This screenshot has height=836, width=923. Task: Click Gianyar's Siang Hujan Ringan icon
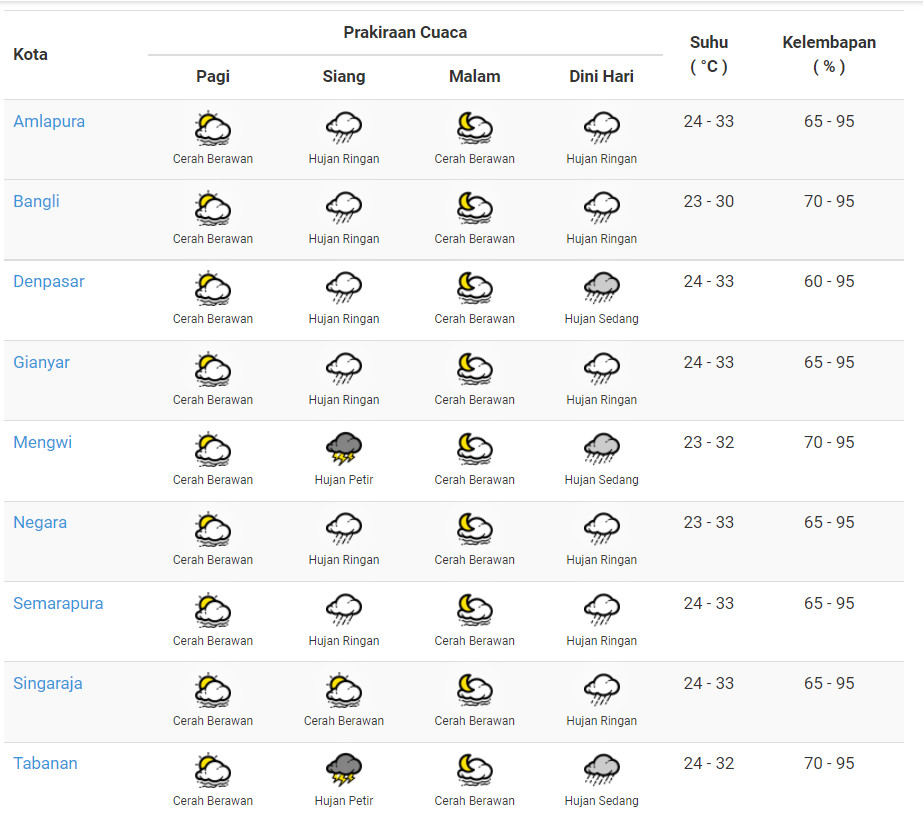344,369
